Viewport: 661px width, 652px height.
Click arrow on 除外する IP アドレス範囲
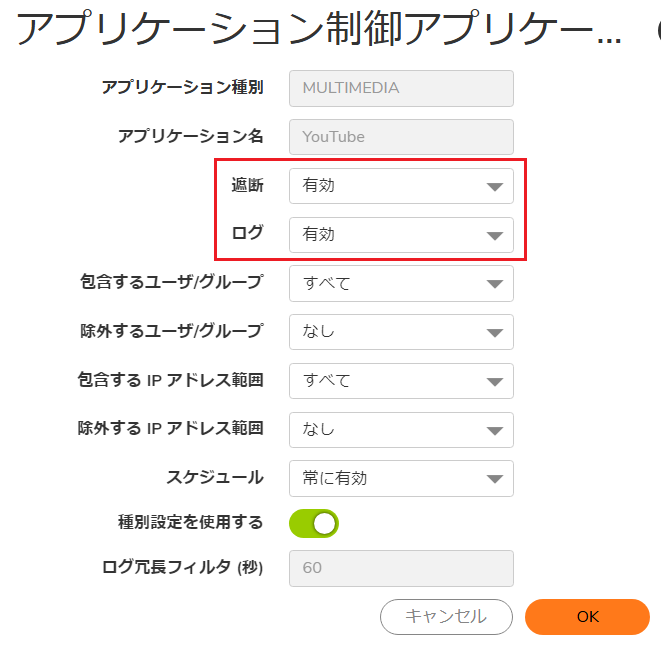[x=494, y=431]
